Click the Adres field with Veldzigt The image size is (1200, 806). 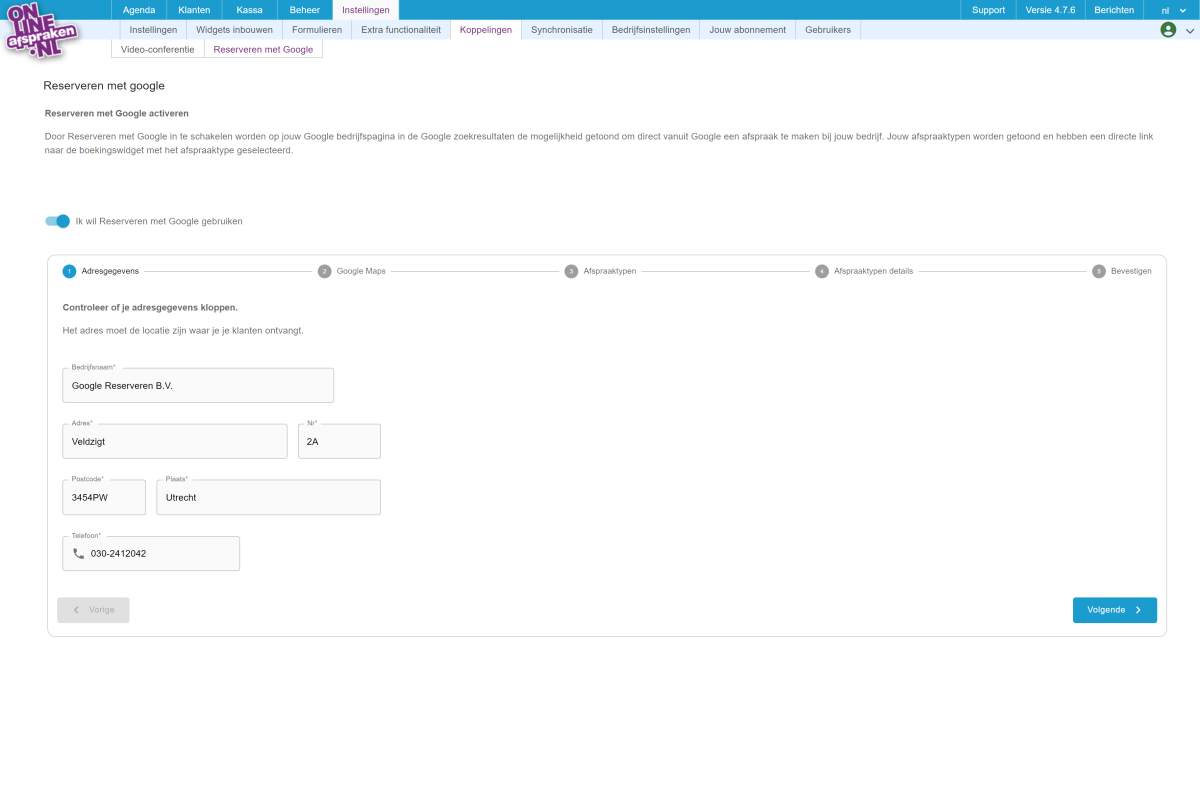[175, 441]
